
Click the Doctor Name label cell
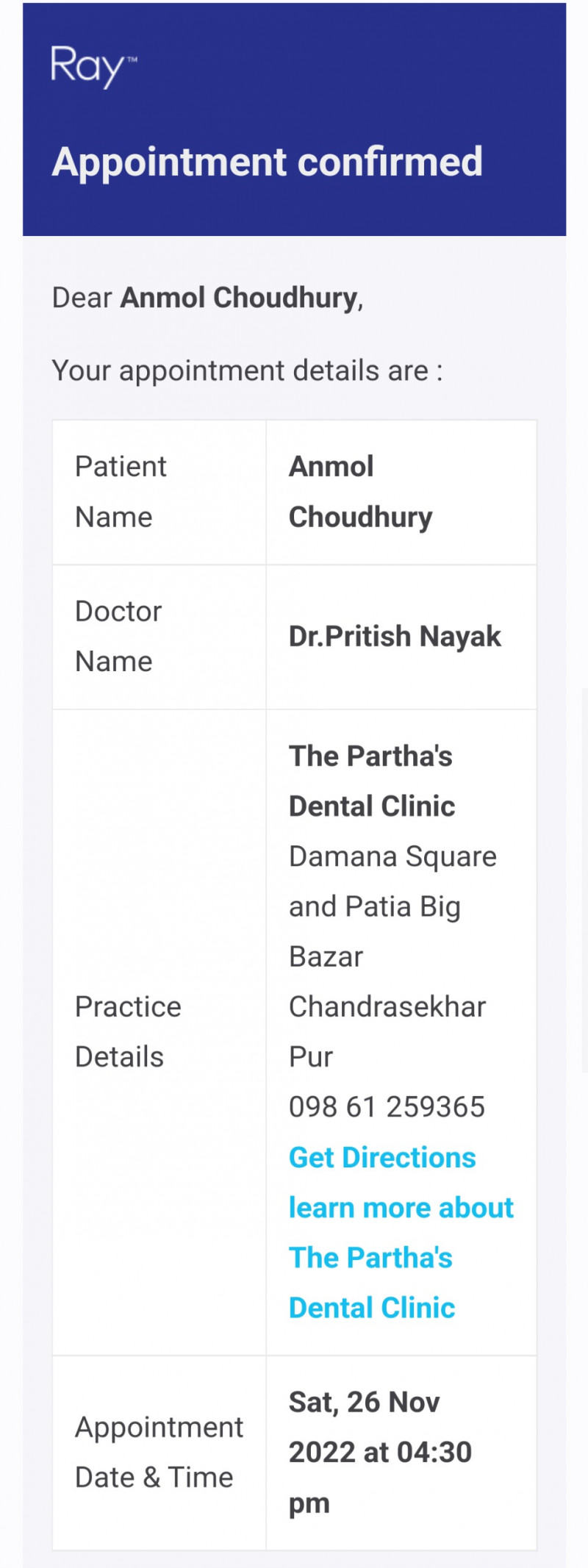pyautogui.click(x=118, y=637)
